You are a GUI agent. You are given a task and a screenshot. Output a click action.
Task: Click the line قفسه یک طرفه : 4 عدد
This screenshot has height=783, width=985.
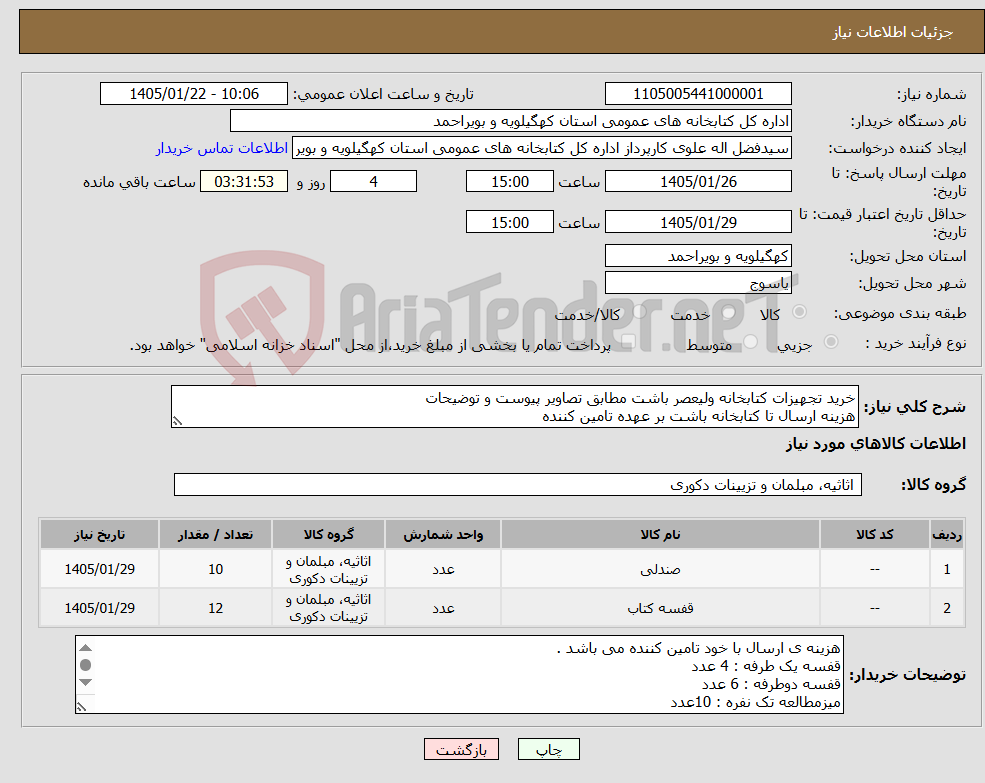(766, 665)
